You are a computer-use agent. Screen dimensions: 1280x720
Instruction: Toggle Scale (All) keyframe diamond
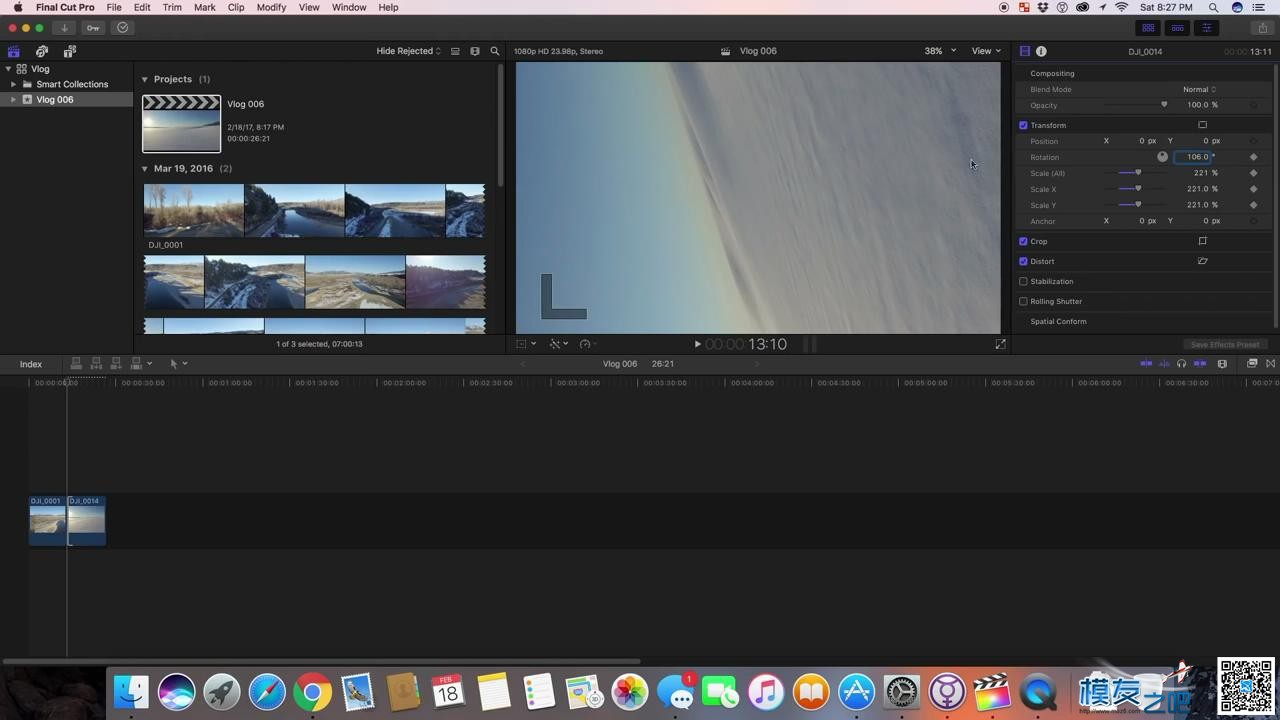1253,173
